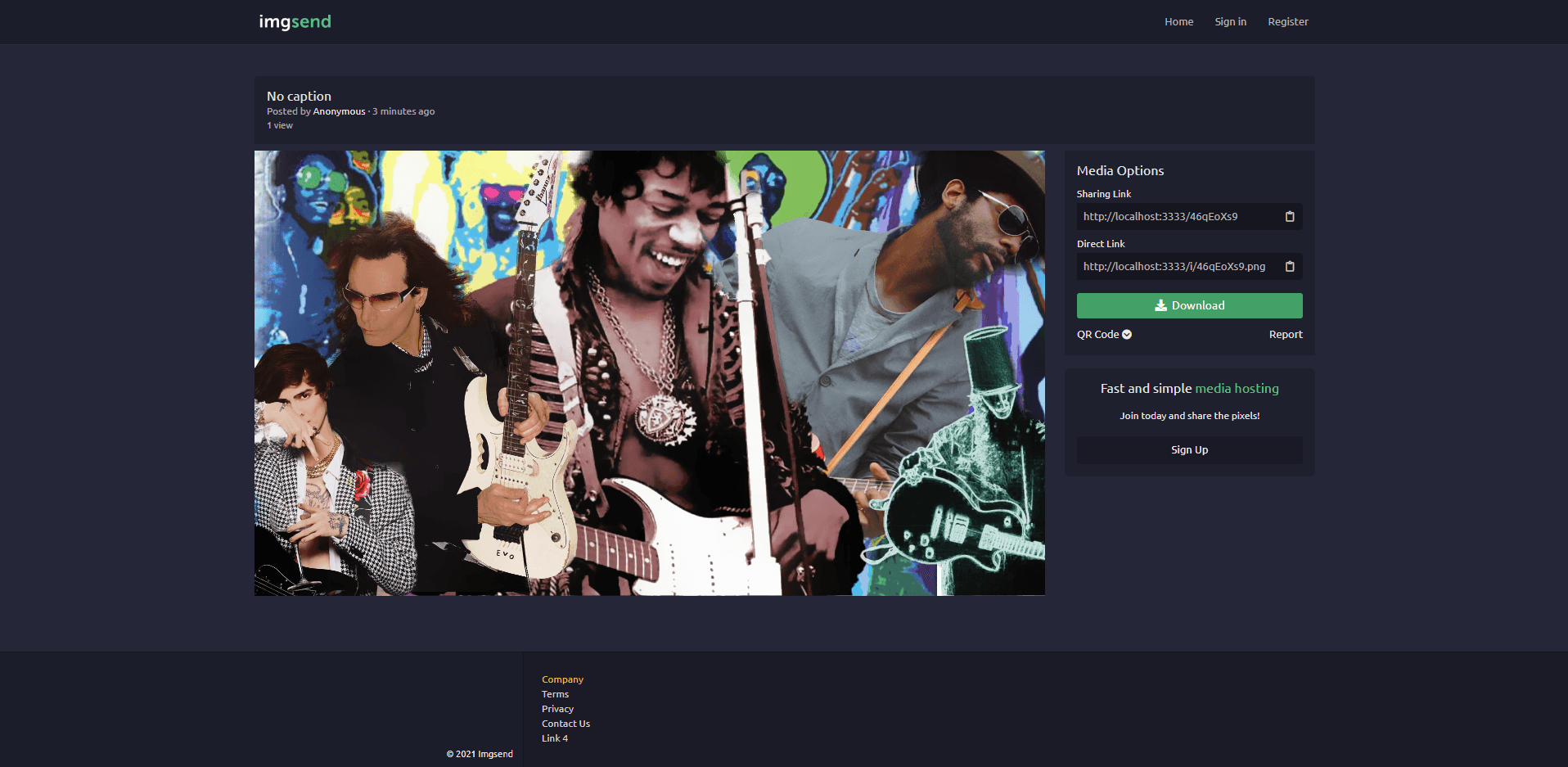Screen dimensions: 1568x767
Task: Click the '© 2021 Imgsend' copyright text
Action: click(480, 754)
